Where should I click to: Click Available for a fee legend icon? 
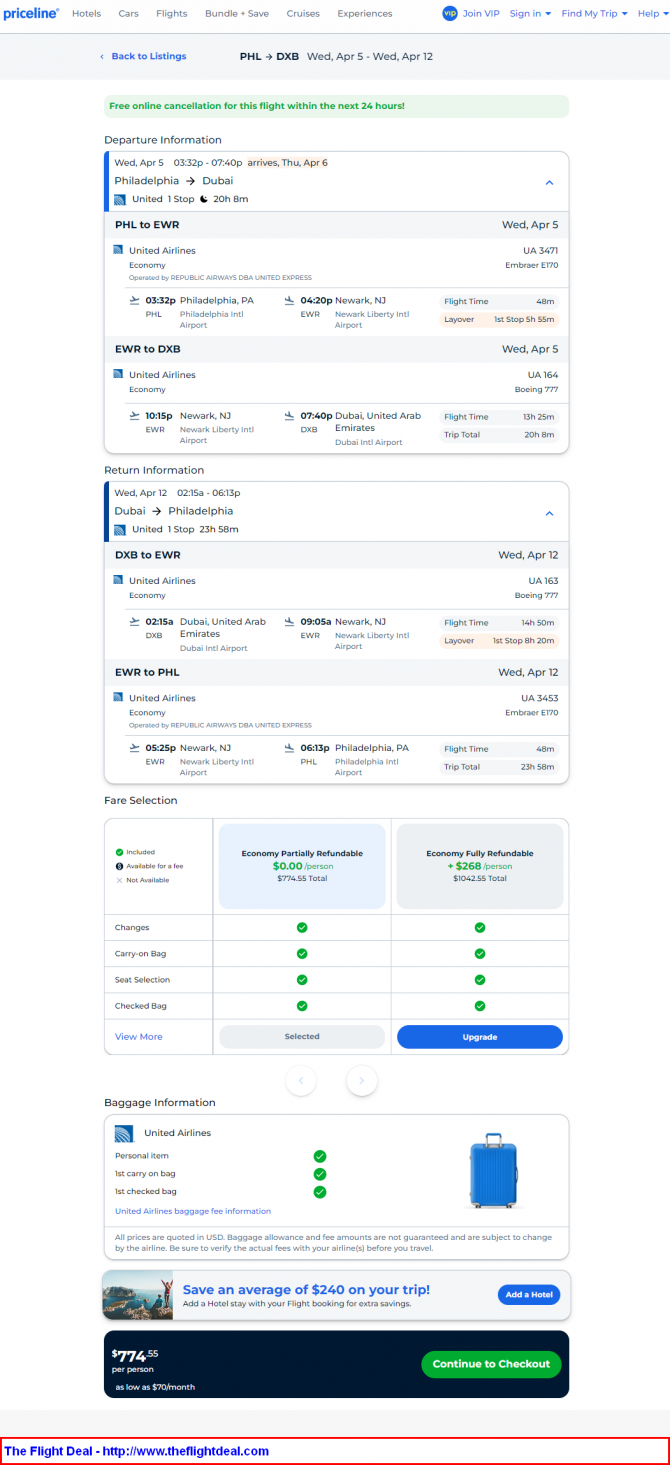click(119, 866)
